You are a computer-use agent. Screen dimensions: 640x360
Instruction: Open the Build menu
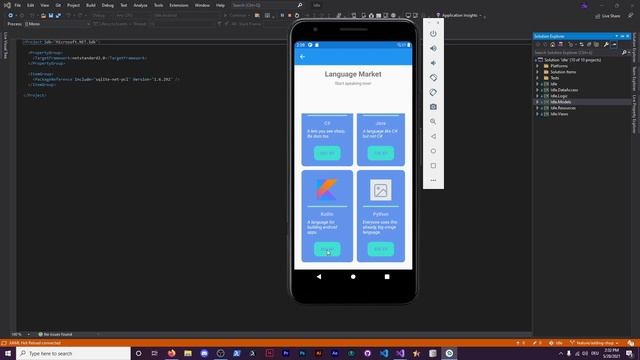click(x=91, y=5)
